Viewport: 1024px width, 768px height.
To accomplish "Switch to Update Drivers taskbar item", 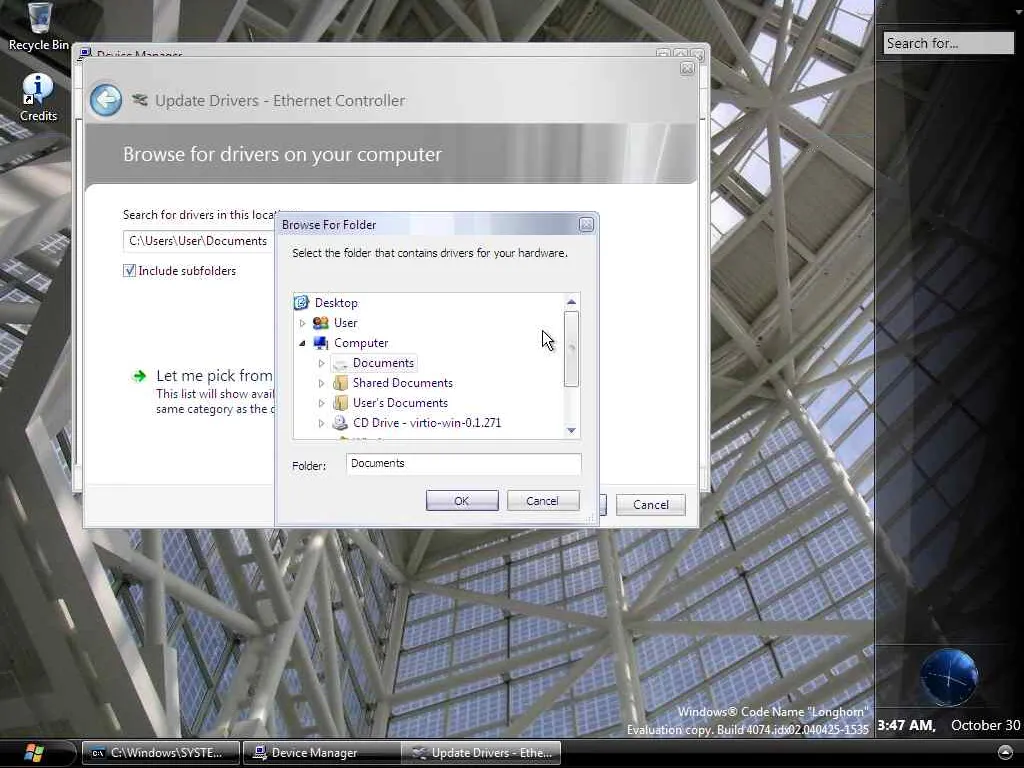I will (481, 753).
